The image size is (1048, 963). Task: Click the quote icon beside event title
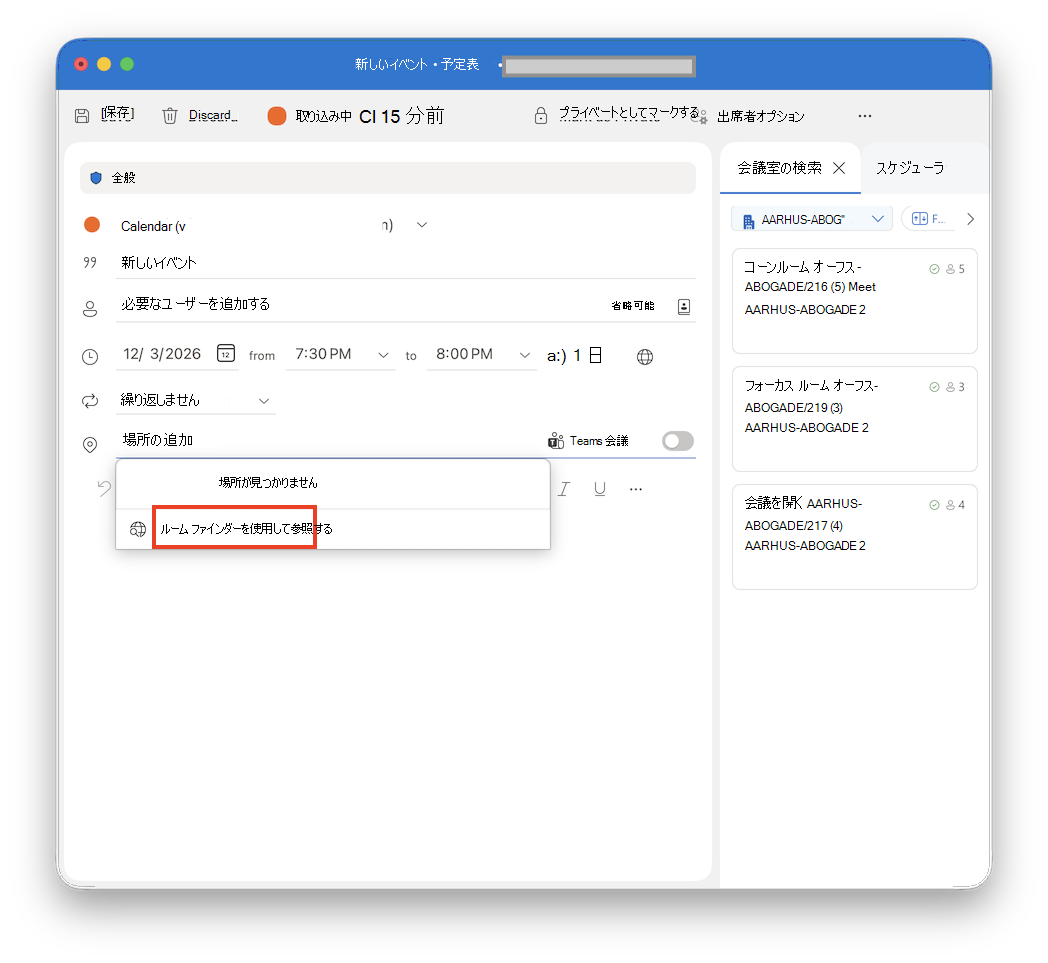coord(90,263)
